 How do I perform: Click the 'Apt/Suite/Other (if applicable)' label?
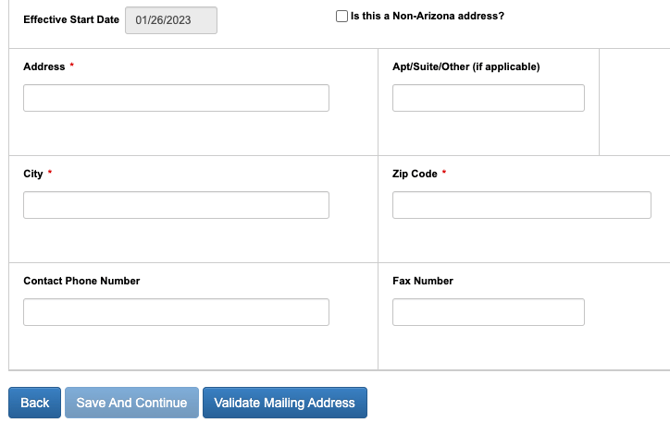[466, 67]
